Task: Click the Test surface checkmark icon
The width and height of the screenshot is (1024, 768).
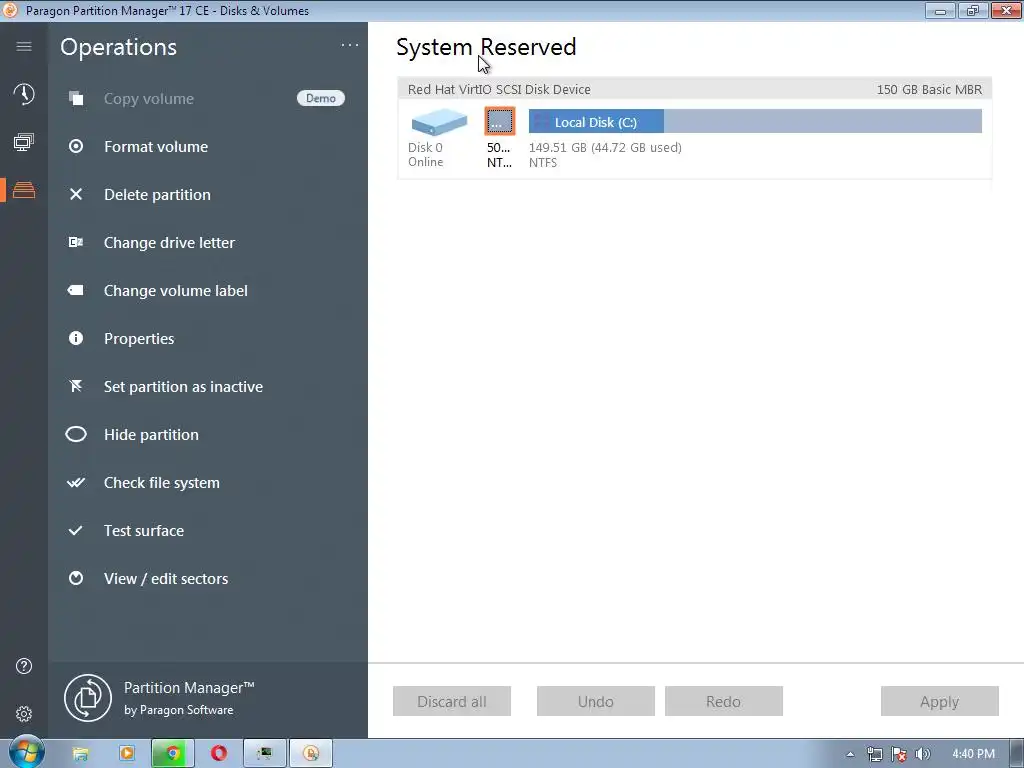Action: coord(76,530)
